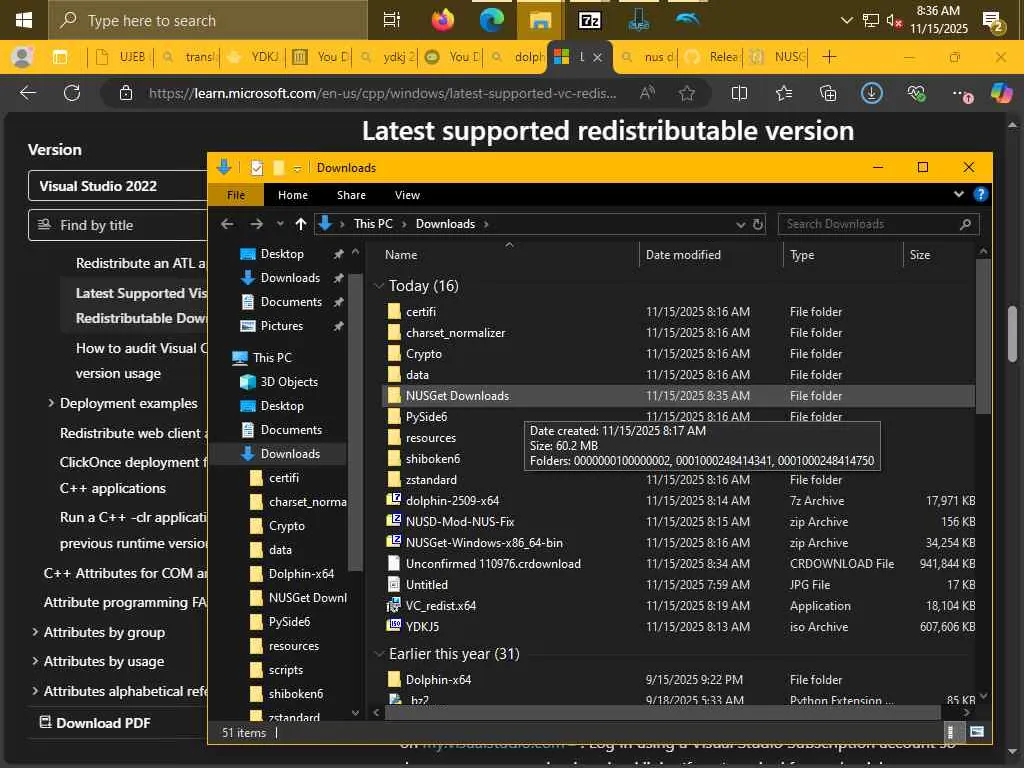Launch Firefox from the taskbar

[442, 20]
